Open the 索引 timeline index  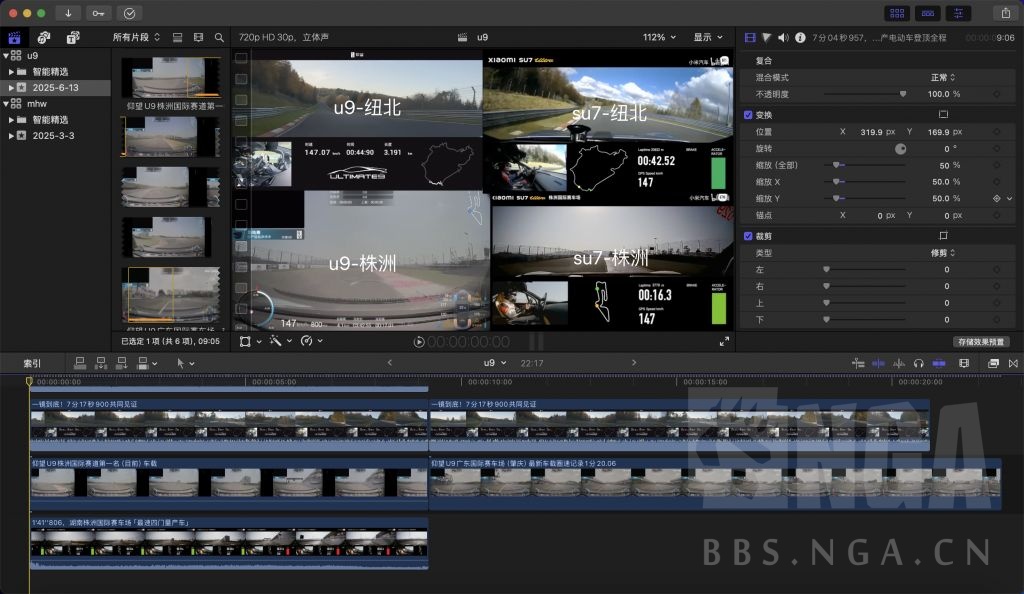point(32,363)
